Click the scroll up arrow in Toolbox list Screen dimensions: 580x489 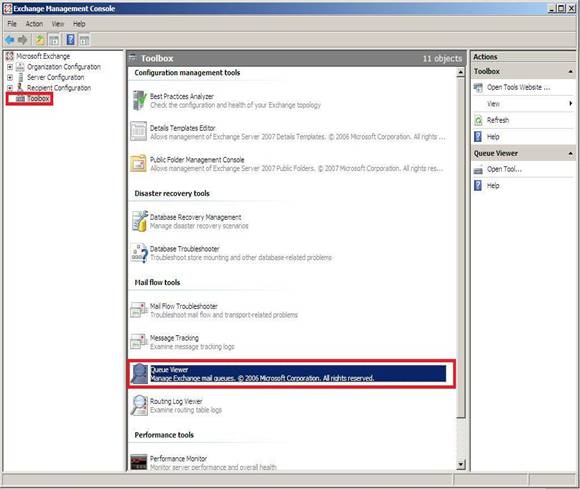coord(461,72)
